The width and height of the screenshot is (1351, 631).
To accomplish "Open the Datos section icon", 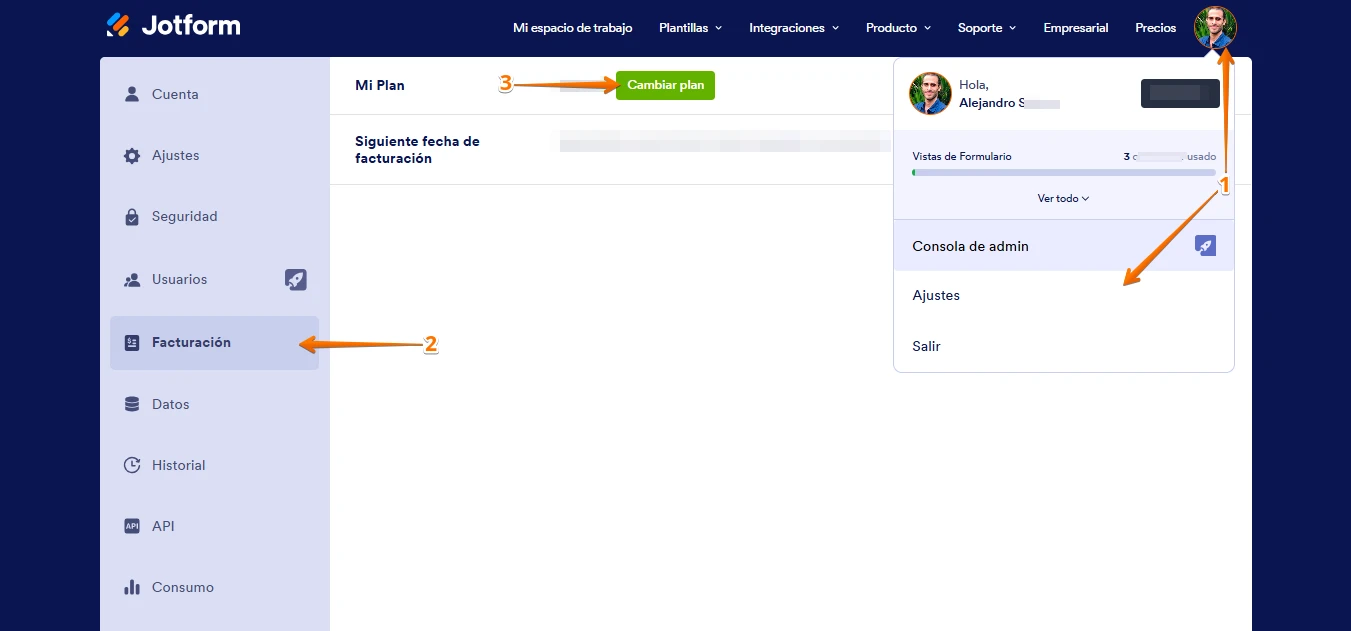I will pos(131,403).
